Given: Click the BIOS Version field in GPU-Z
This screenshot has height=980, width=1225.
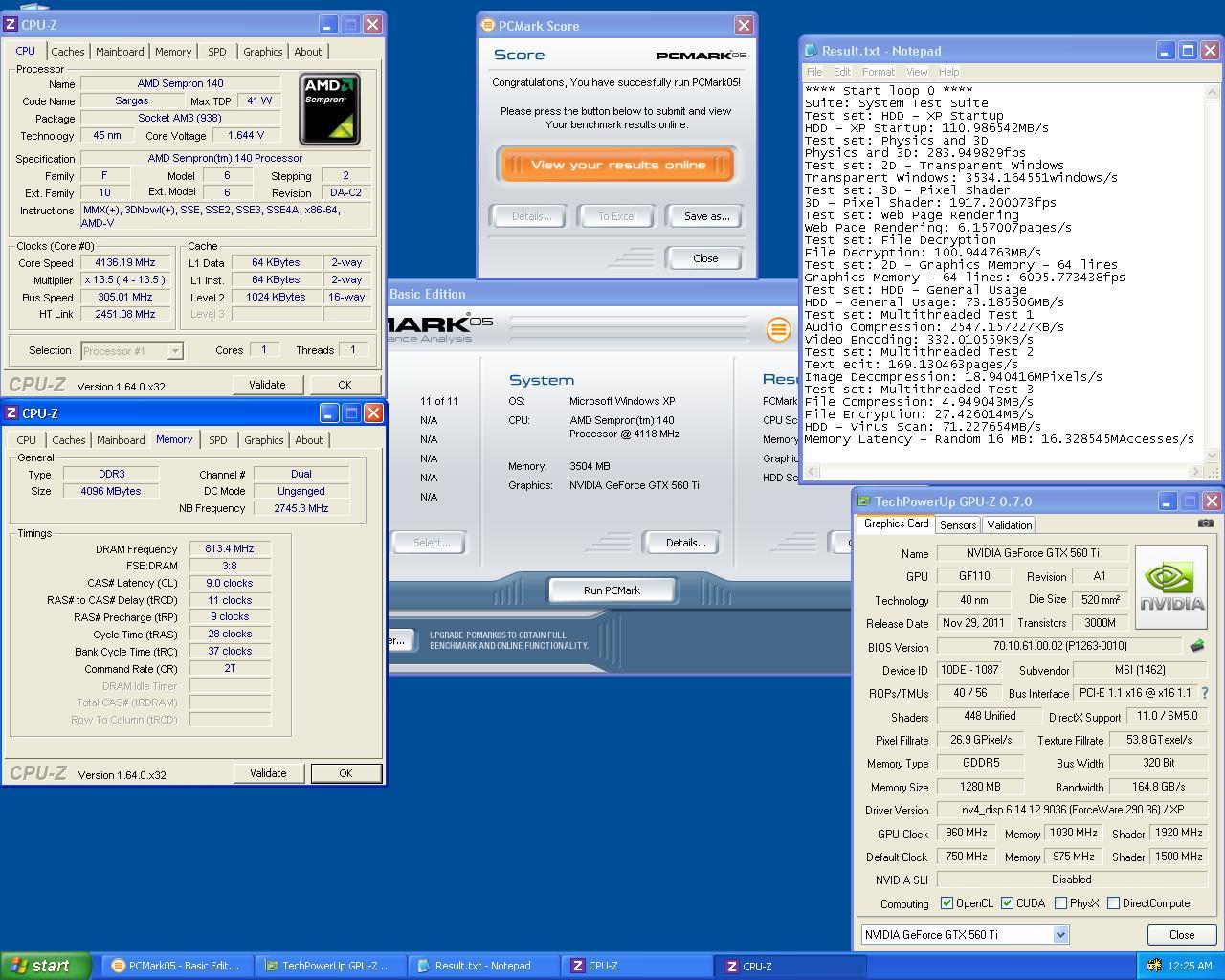Looking at the screenshot, I should (x=1059, y=647).
